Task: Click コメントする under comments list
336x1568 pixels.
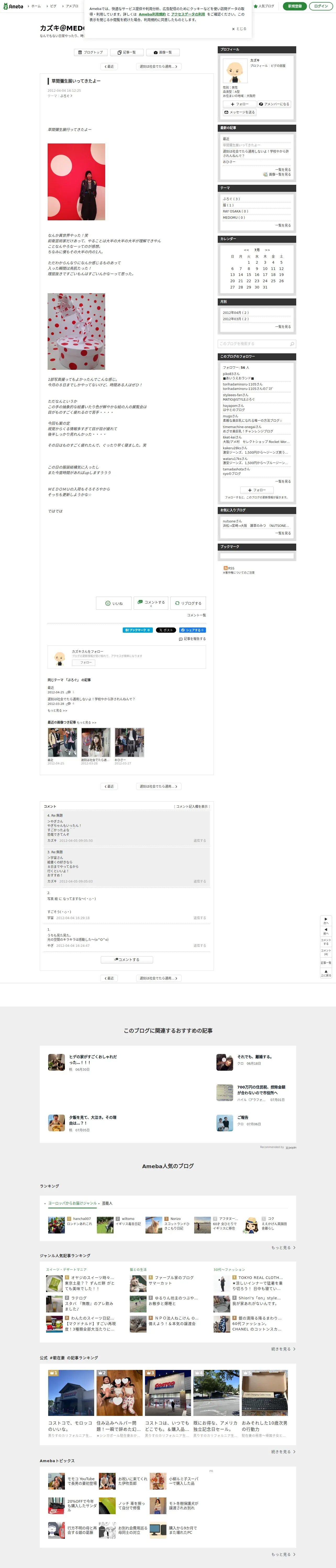Action: 127,959
